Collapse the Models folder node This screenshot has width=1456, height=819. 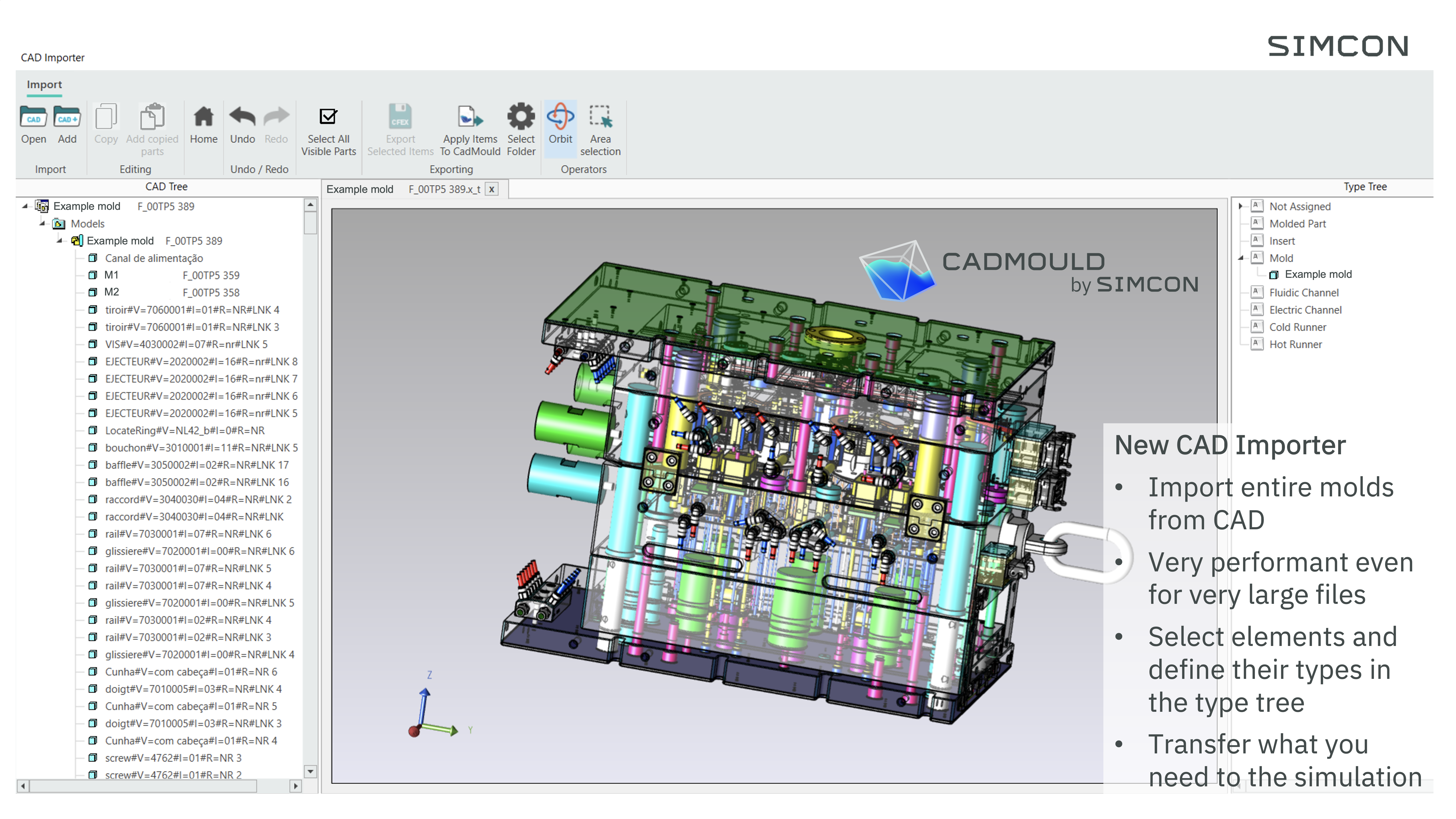coord(42,223)
